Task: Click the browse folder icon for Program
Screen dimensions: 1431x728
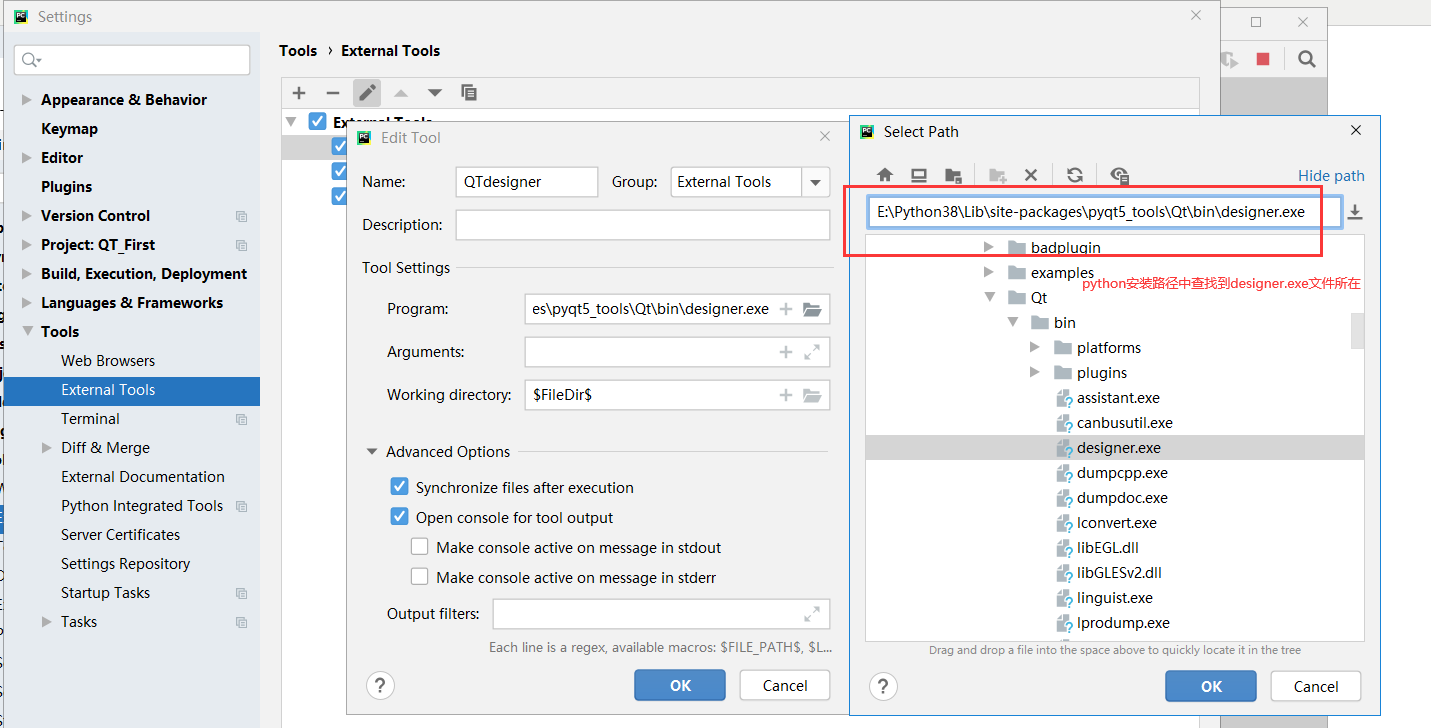Action: pyautogui.click(x=812, y=310)
